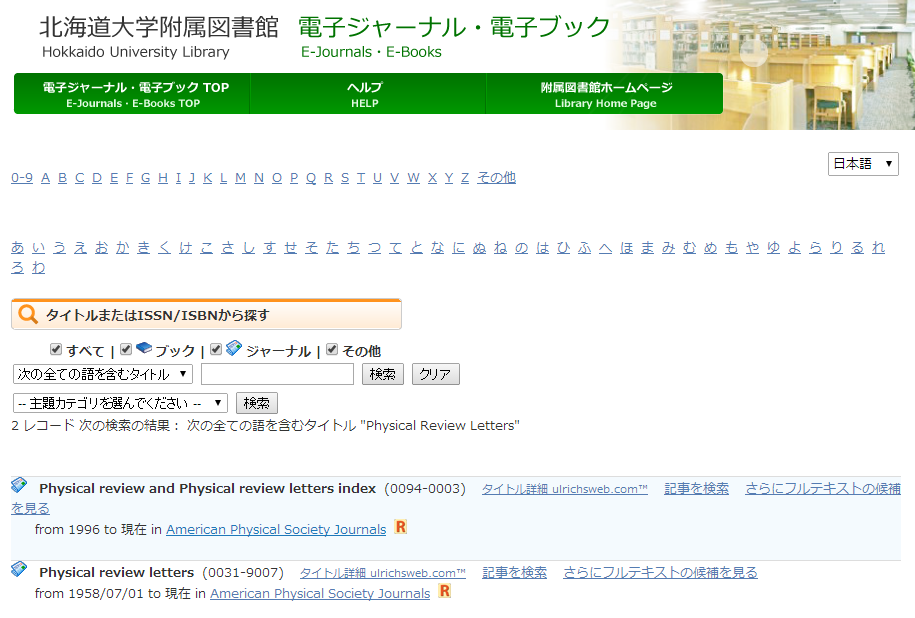Click into the title search text field
Viewport: 915px width, 618px height.
(277, 374)
